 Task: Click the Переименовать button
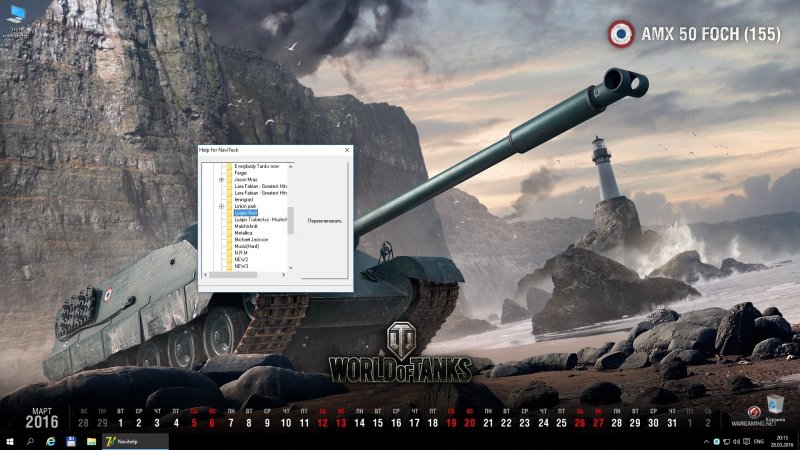point(324,221)
